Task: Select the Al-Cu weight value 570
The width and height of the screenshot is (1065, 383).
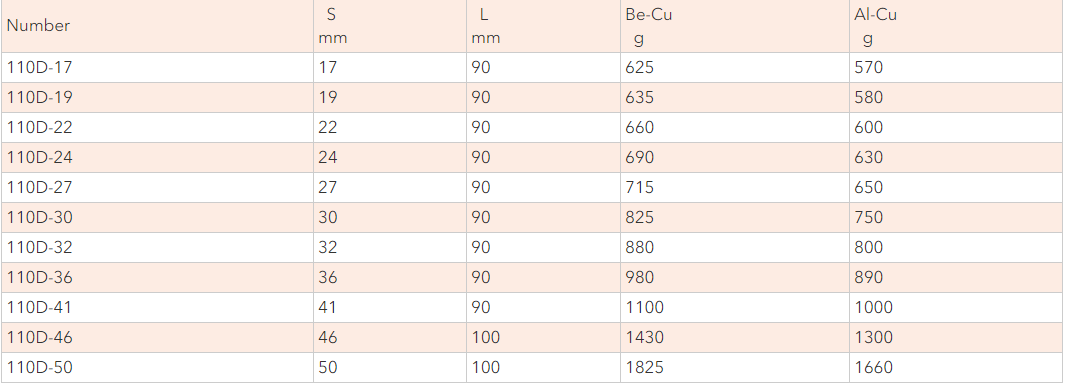Action: click(x=869, y=68)
